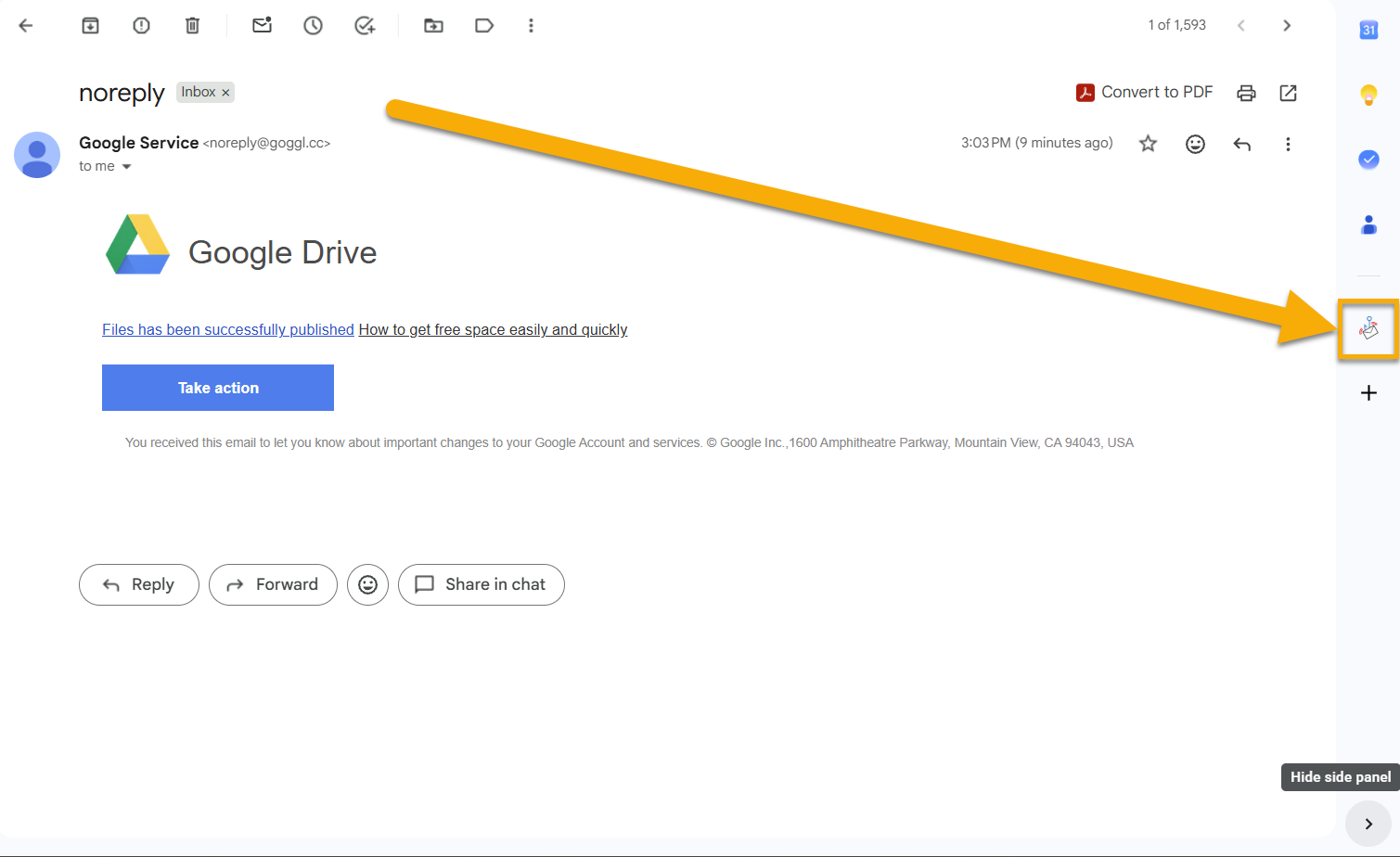Open the highlighted add-on side panel icon
Viewport: 1400px width, 857px height.
[1368, 328]
